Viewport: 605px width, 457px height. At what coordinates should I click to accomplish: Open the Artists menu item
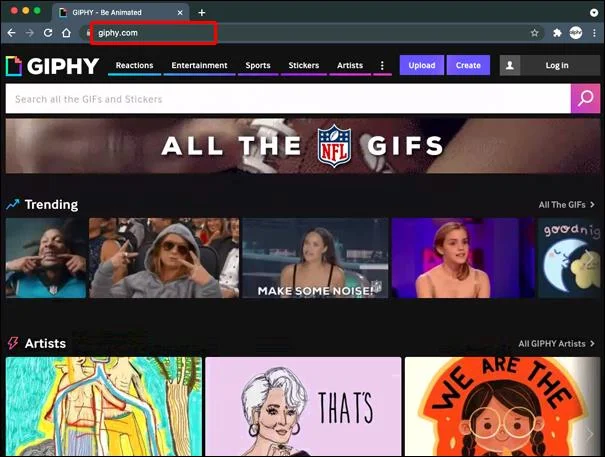[x=350, y=65]
